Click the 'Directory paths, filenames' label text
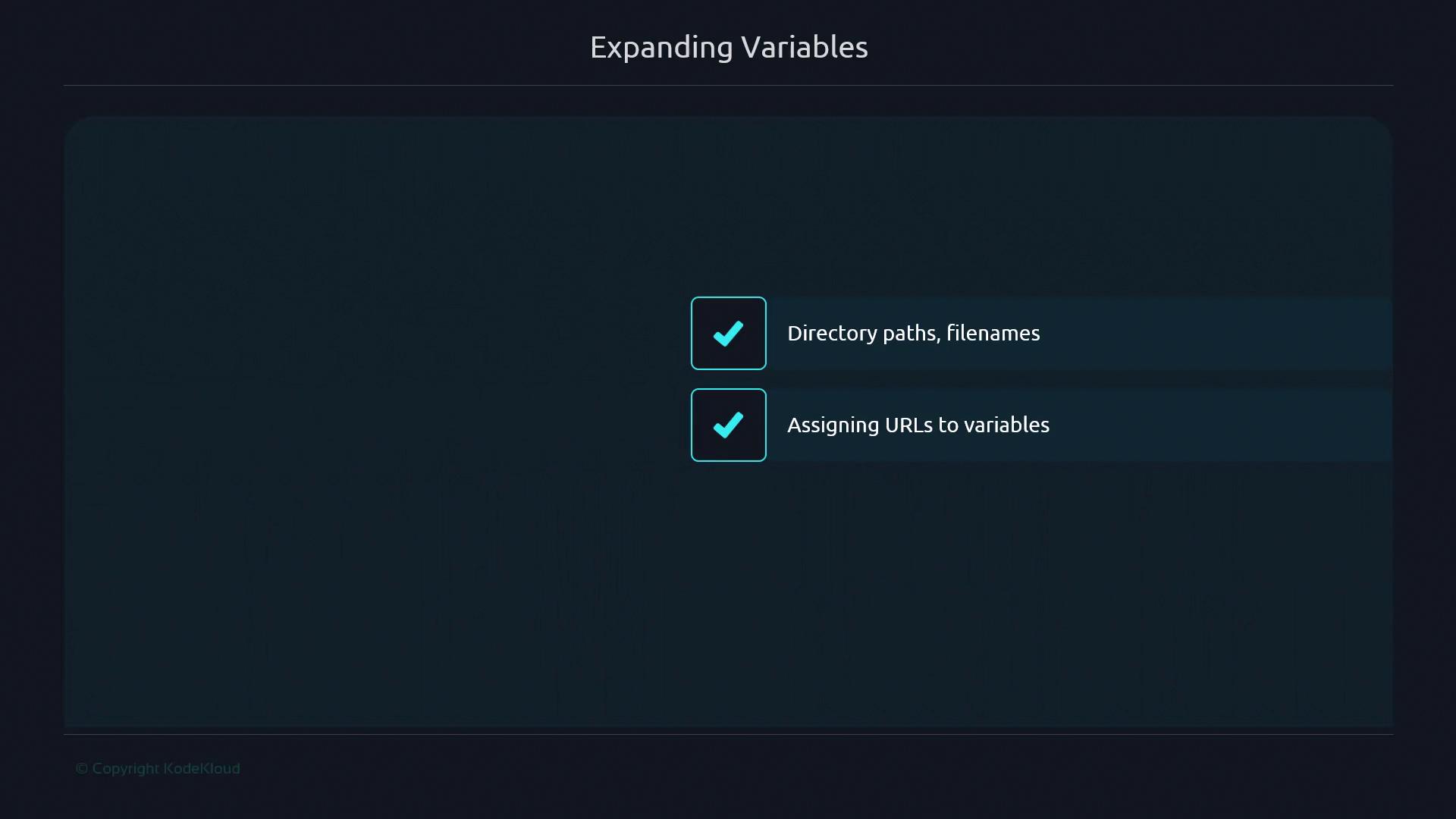Screen dimensions: 1456x819 pyautogui.click(x=913, y=333)
